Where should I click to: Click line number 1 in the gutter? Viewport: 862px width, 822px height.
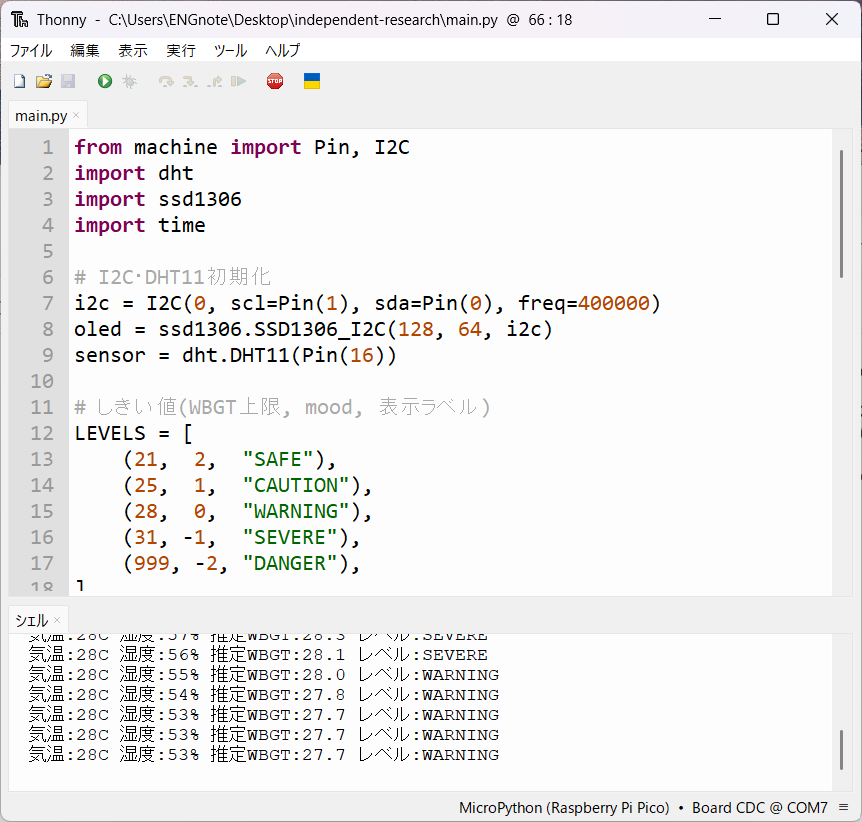click(x=48, y=147)
